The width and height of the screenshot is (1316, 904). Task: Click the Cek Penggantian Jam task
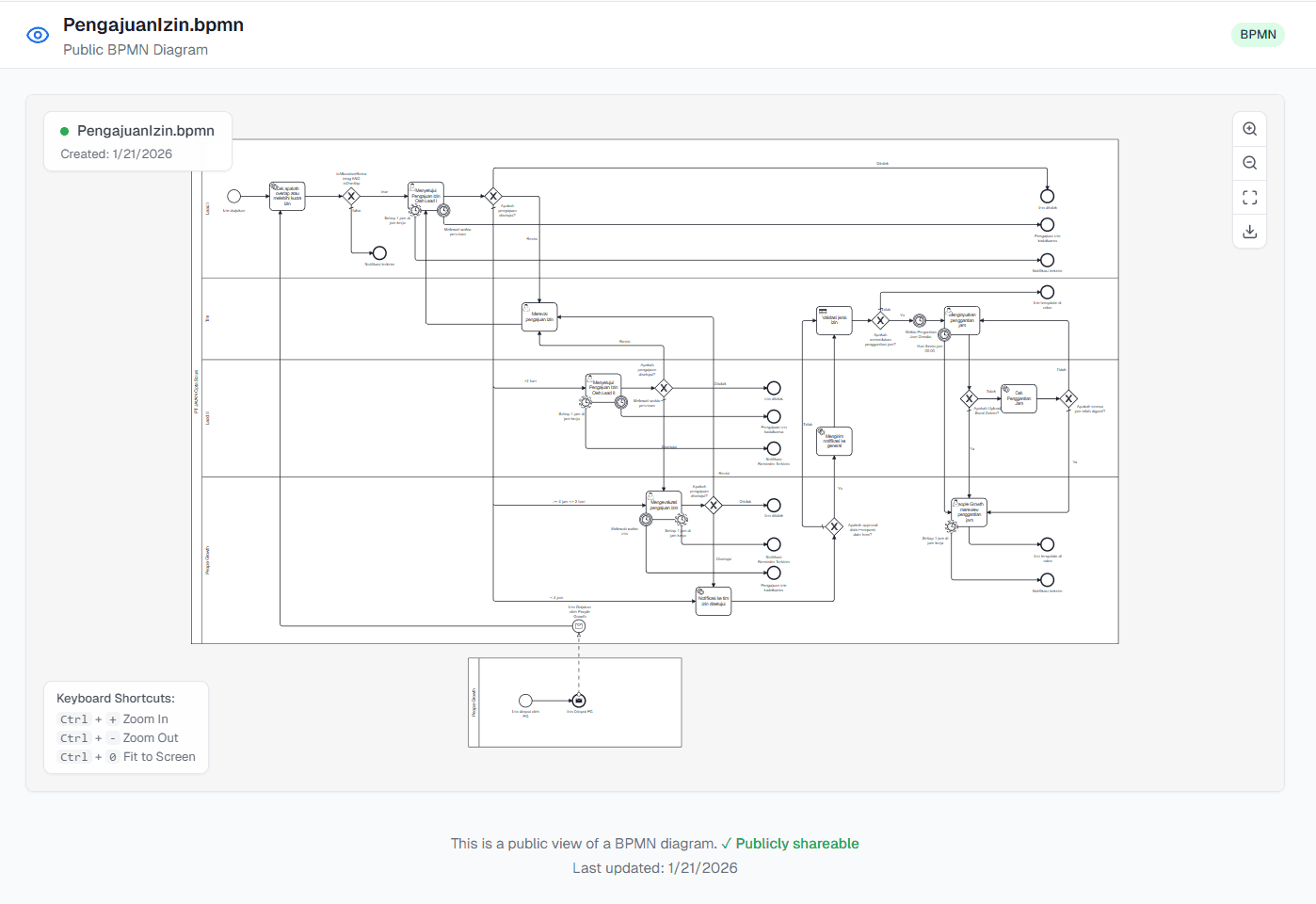coord(1018,397)
